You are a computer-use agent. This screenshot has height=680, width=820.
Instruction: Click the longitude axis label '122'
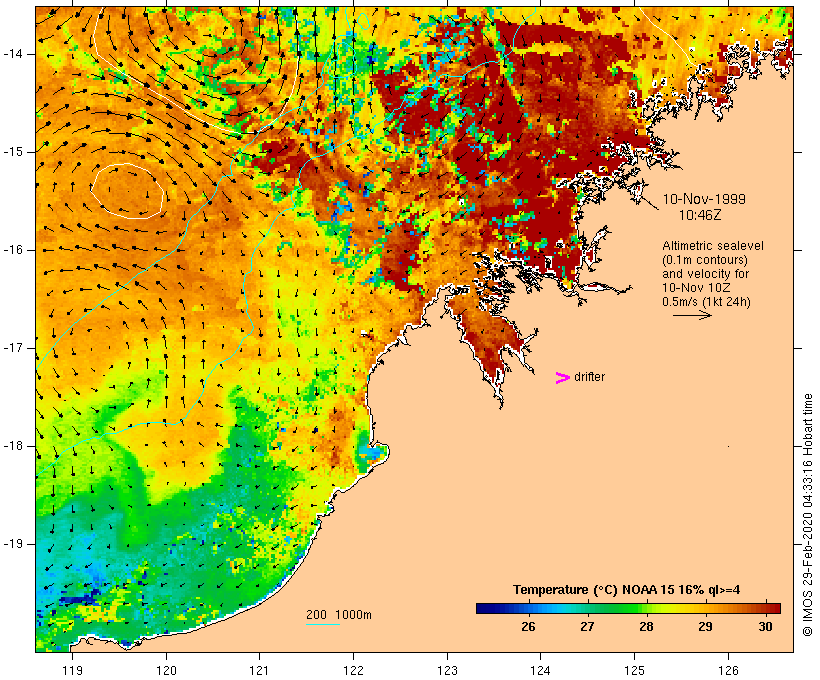(354, 670)
